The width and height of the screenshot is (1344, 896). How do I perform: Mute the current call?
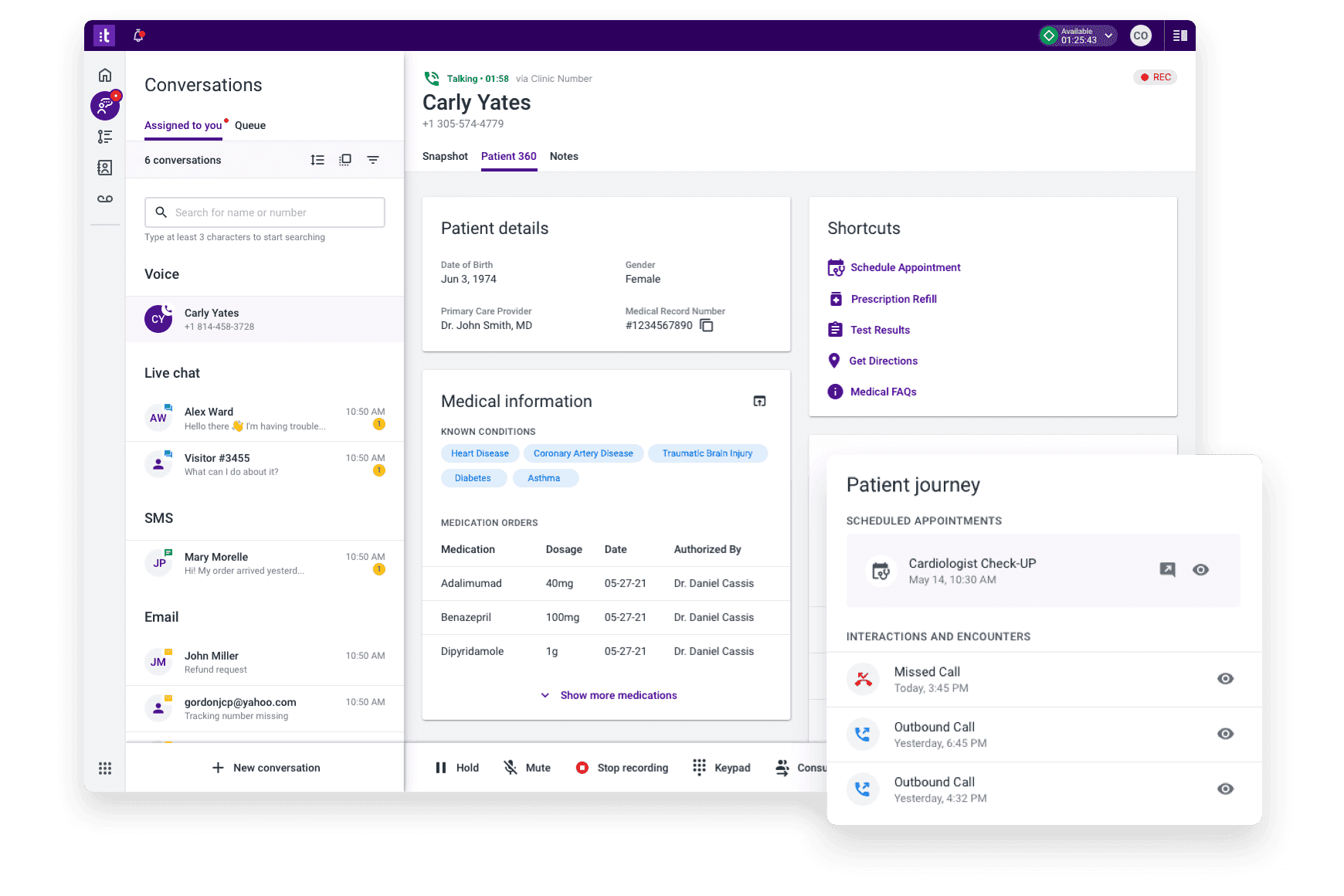click(x=527, y=768)
